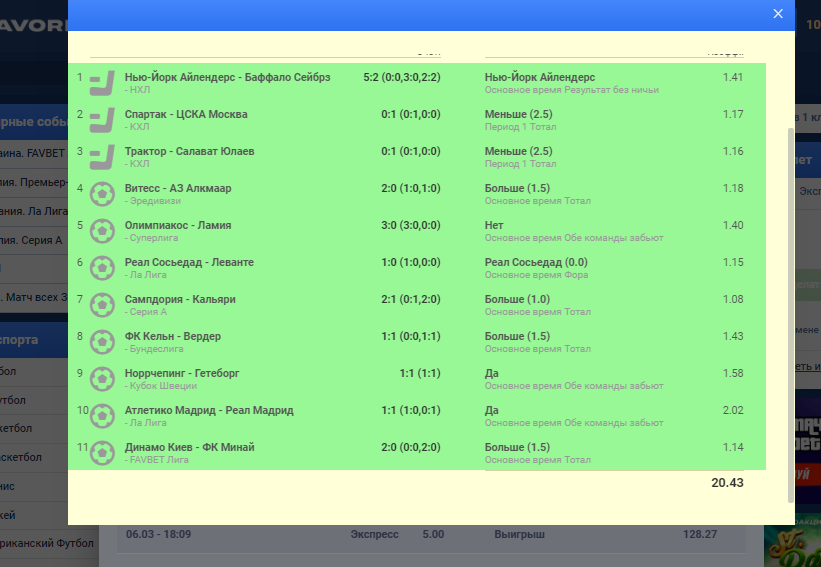The width and height of the screenshot is (821, 567).
Task: Click coefficient 1.41
Action: click(733, 77)
